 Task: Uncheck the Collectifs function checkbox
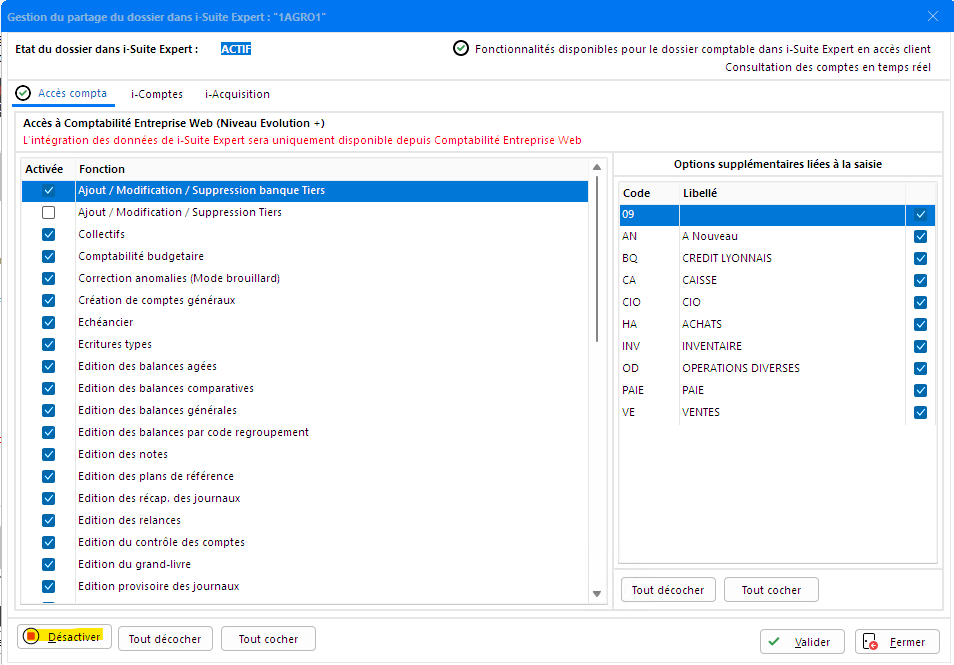click(x=48, y=234)
